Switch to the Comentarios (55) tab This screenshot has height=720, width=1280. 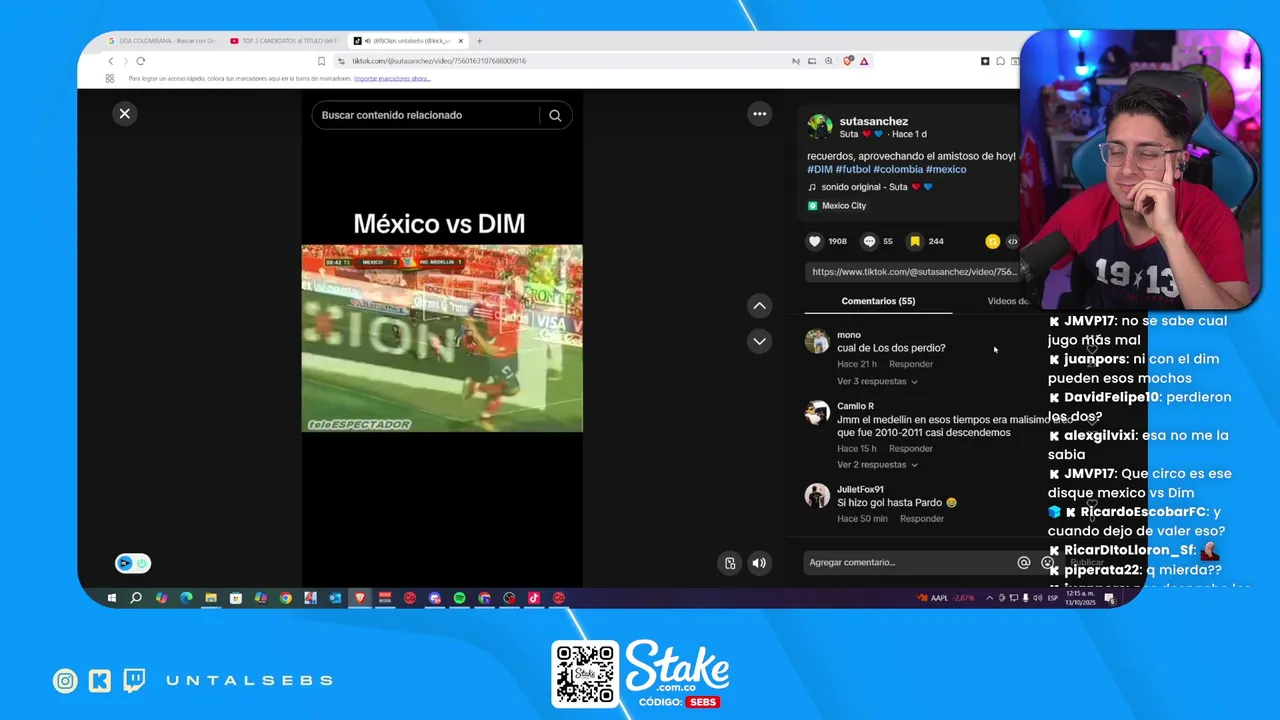[878, 301]
